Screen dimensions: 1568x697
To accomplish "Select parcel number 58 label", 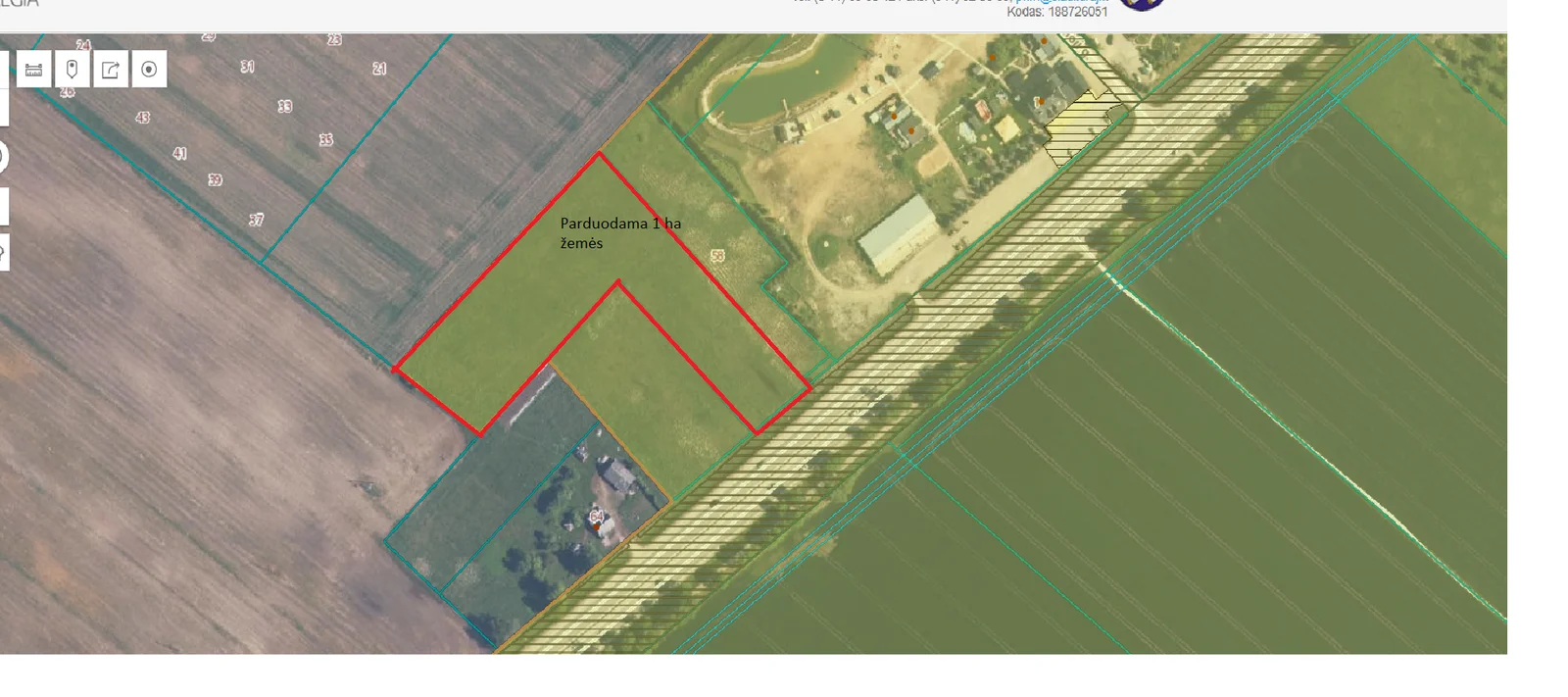I will tap(717, 256).
